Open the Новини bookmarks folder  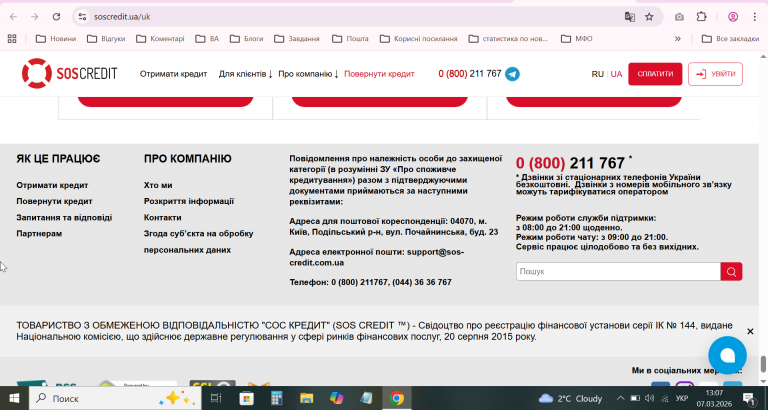pos(56,39)
